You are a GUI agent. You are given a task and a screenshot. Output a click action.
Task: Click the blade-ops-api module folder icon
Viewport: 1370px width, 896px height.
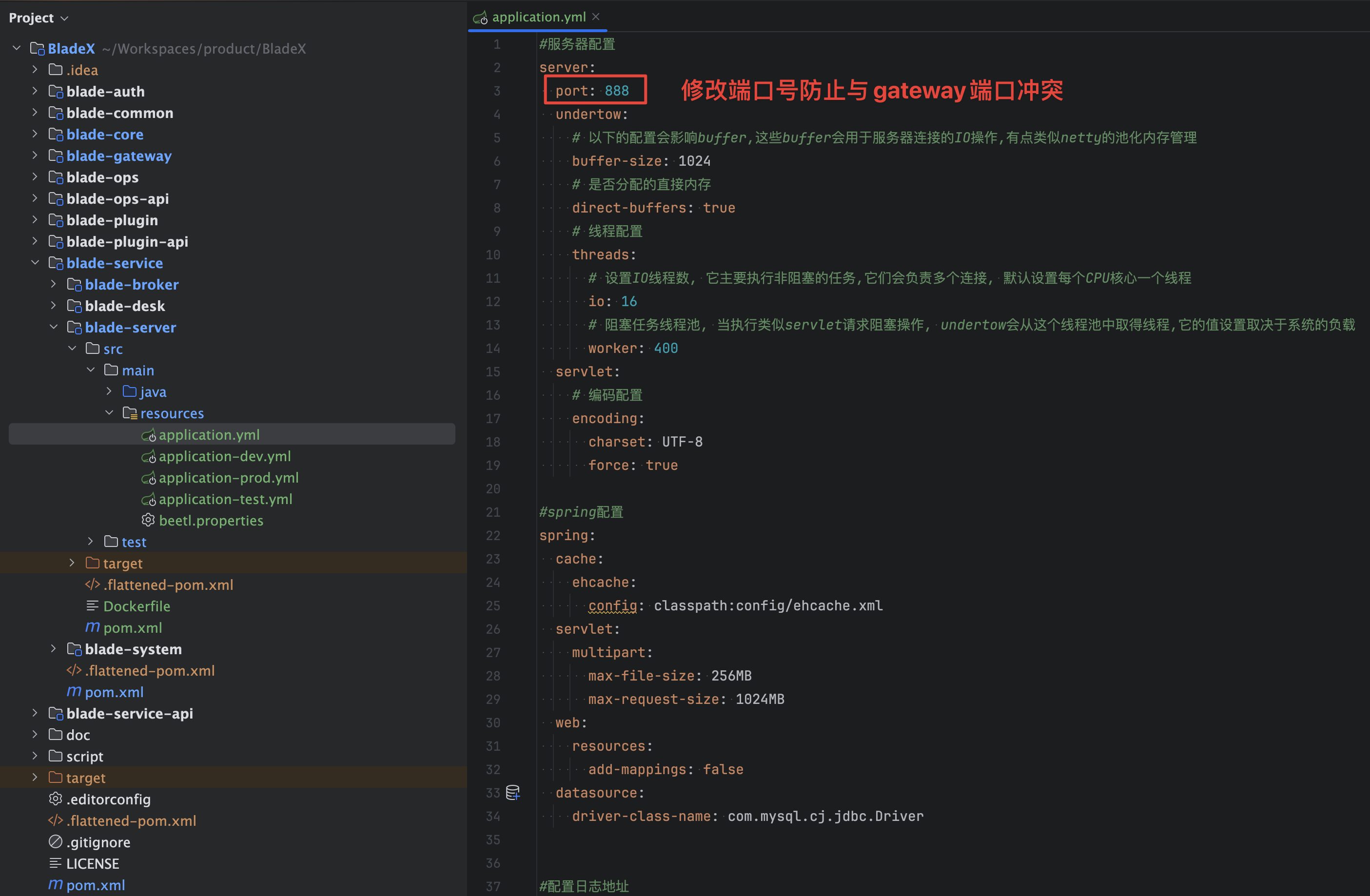click(x=56, y=198)
